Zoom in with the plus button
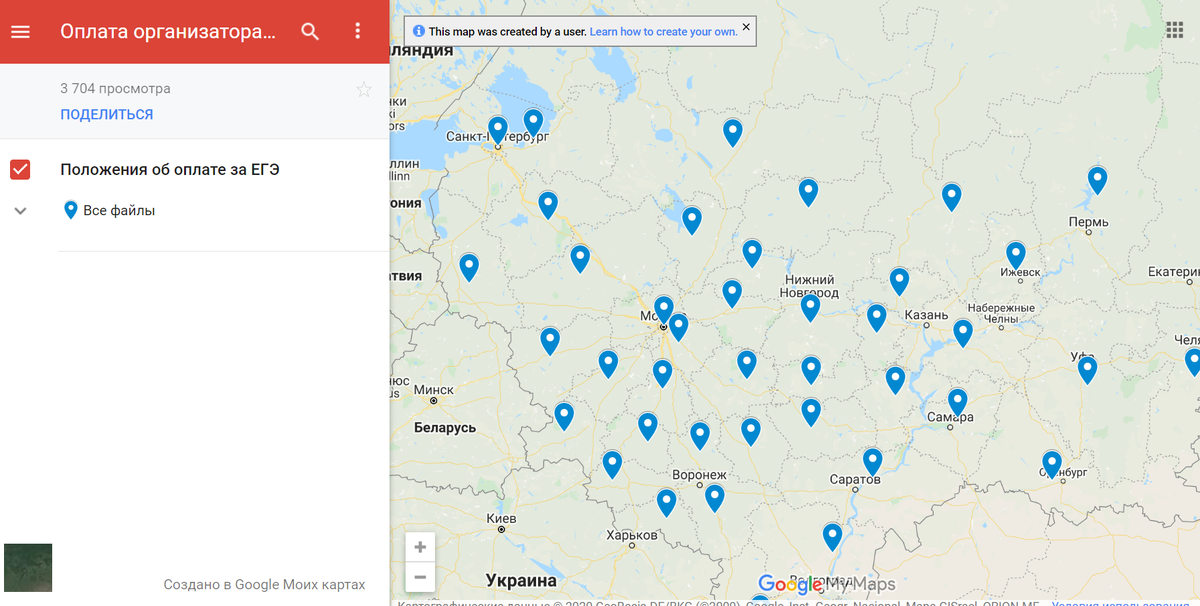1200x606 pixels. click(x=420, y=547)
